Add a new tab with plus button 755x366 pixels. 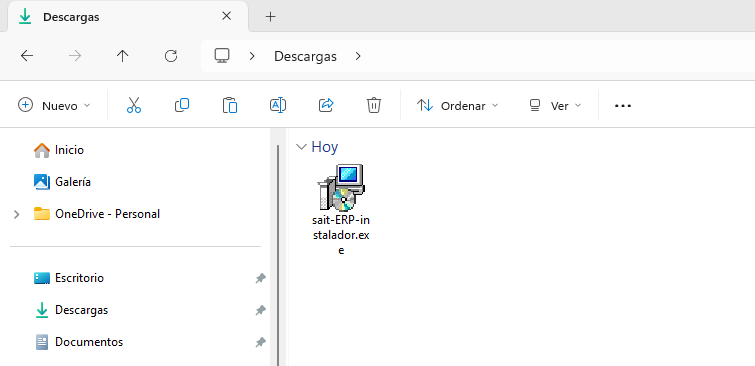[271, 17]
